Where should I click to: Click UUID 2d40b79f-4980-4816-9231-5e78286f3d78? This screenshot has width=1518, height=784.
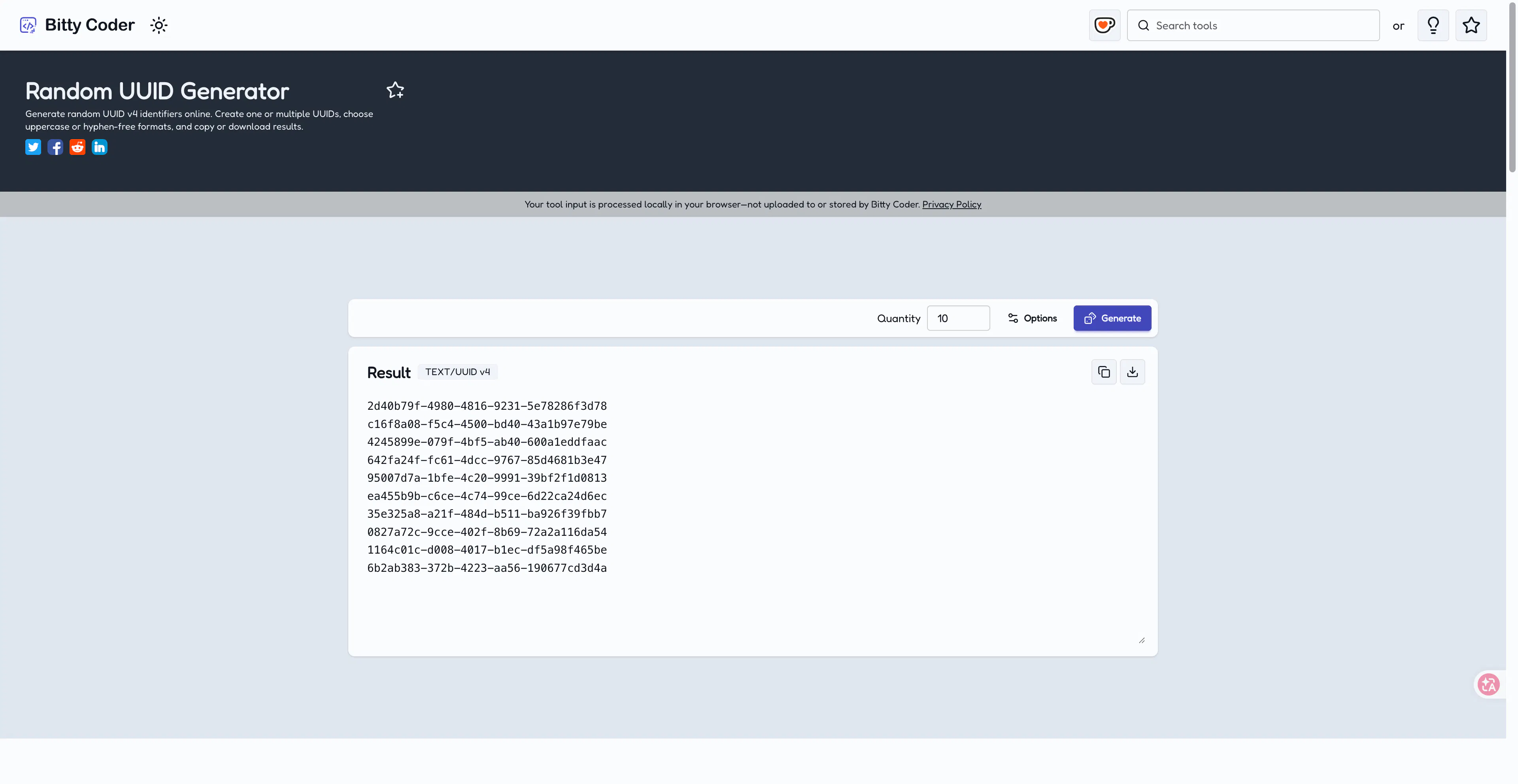point(487,406)
